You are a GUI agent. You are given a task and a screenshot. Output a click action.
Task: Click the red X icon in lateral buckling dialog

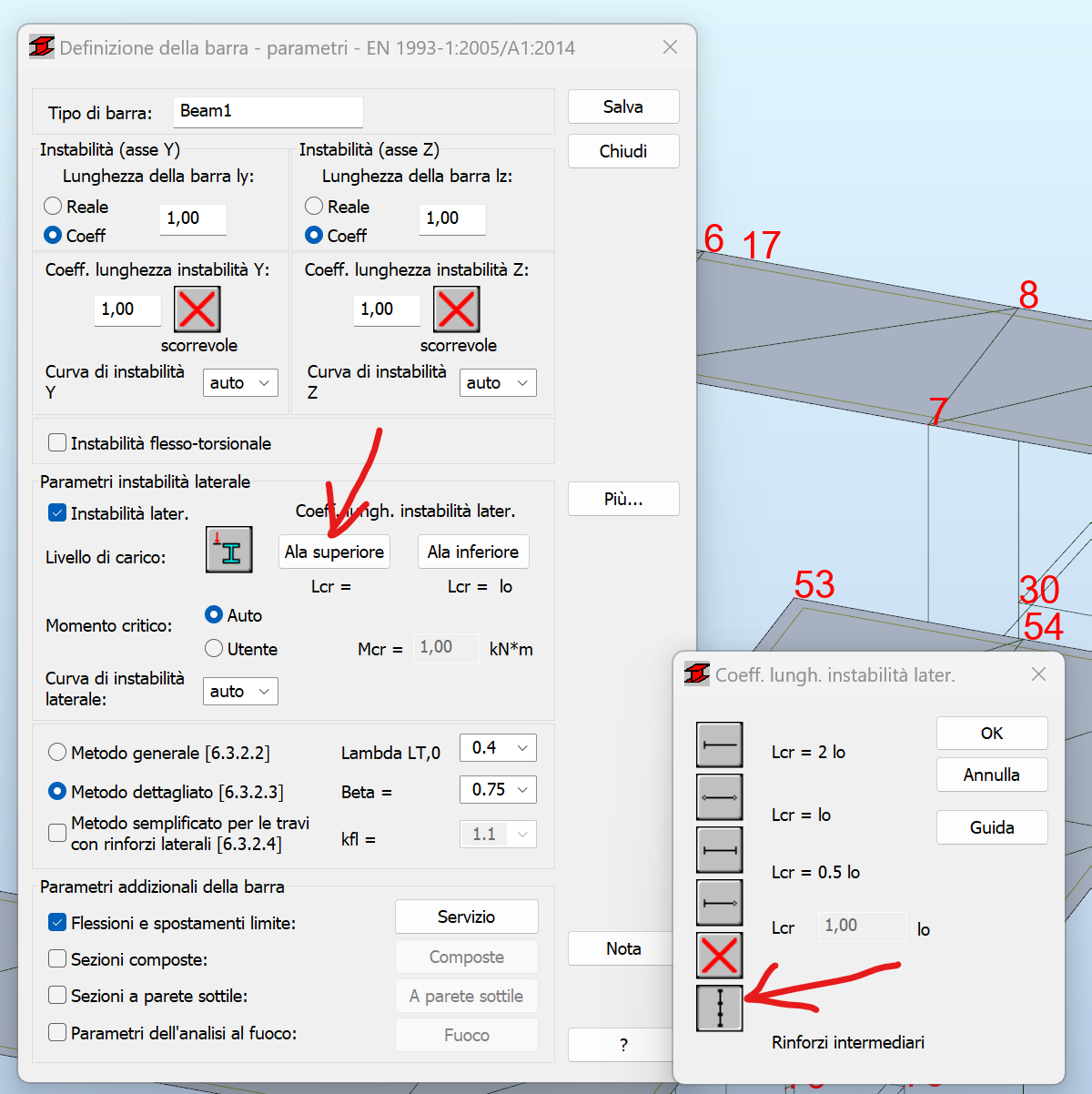[719, 955]
